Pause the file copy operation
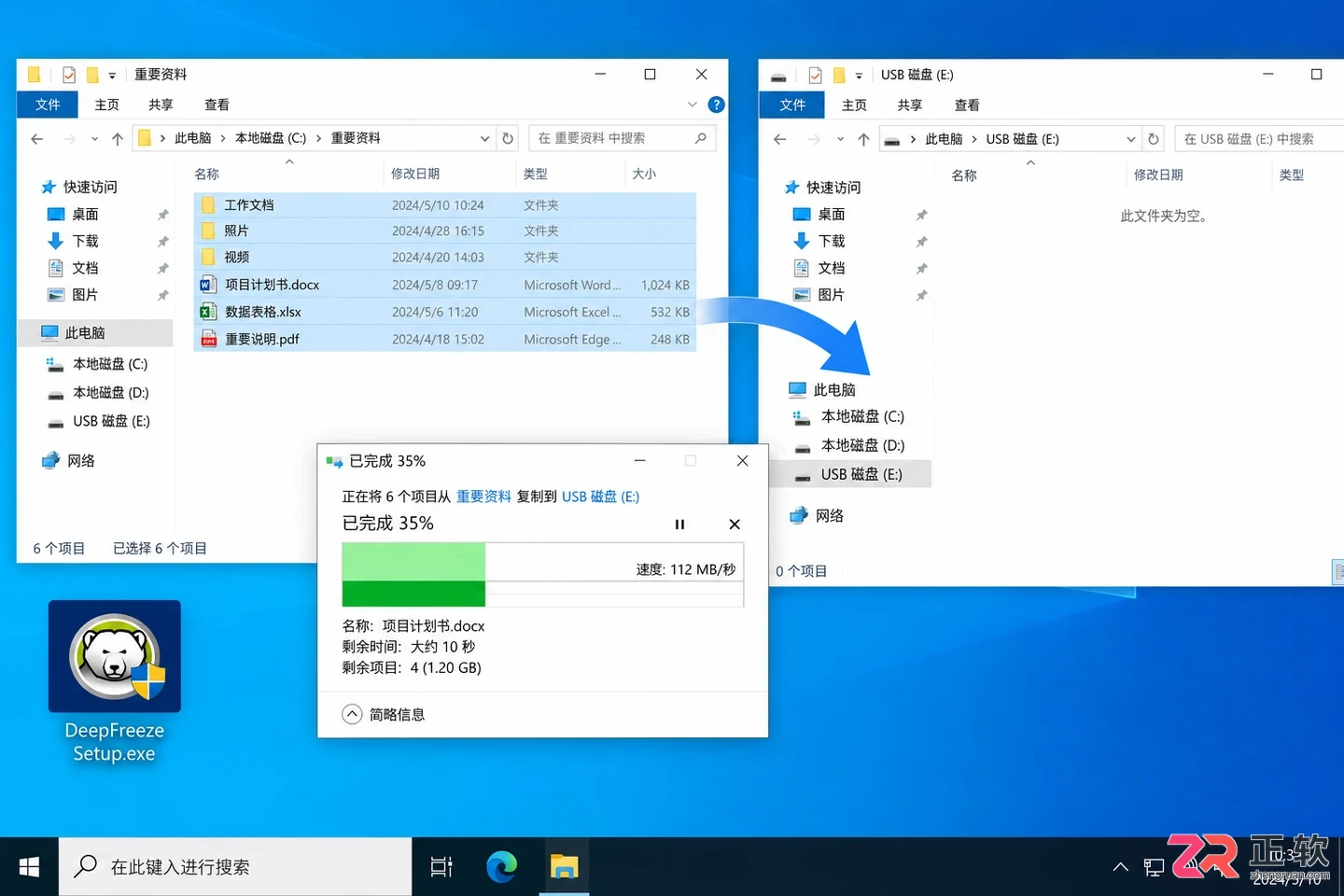 (679, 525)
